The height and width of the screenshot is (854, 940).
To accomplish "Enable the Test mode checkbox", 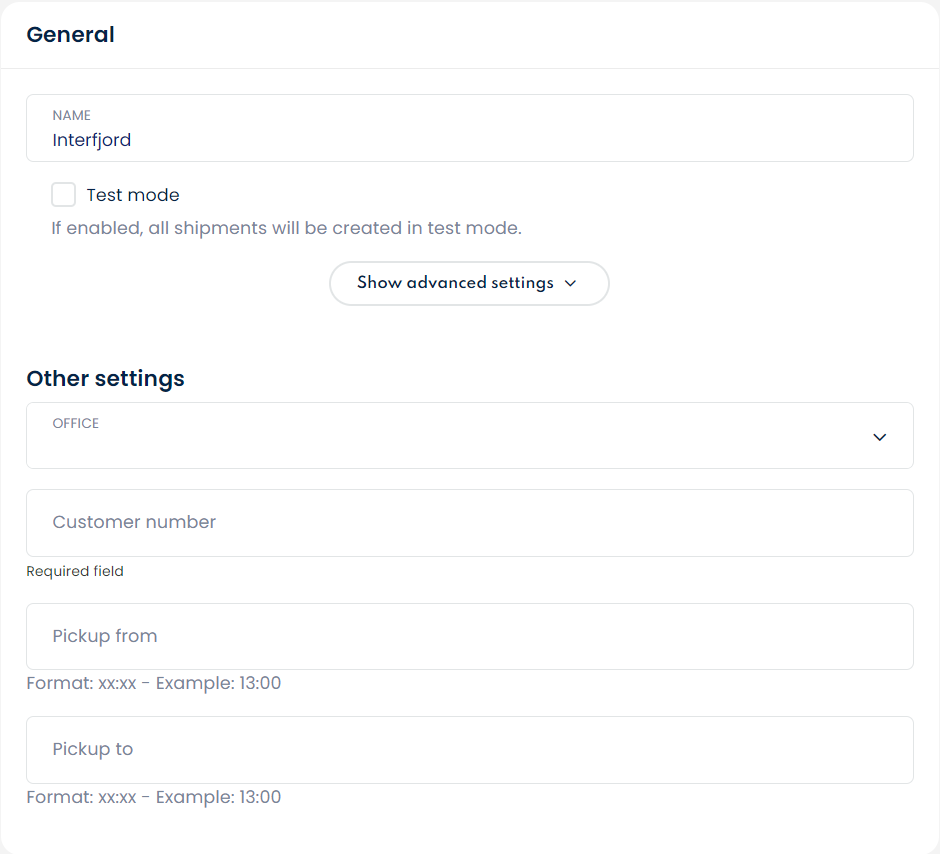I will 64,195.
